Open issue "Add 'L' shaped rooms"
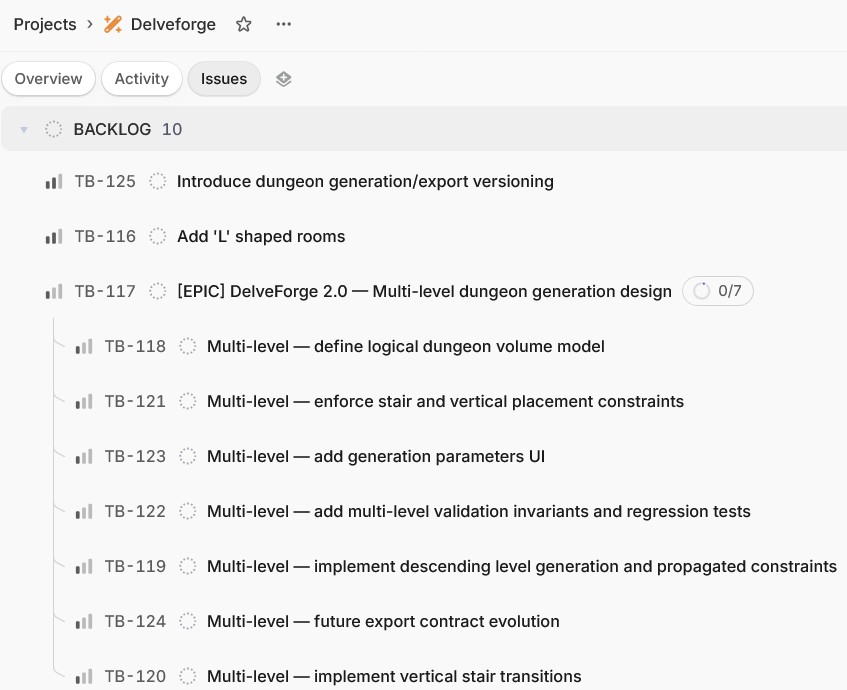The image size is (847, 690). [x=261, y=237]
